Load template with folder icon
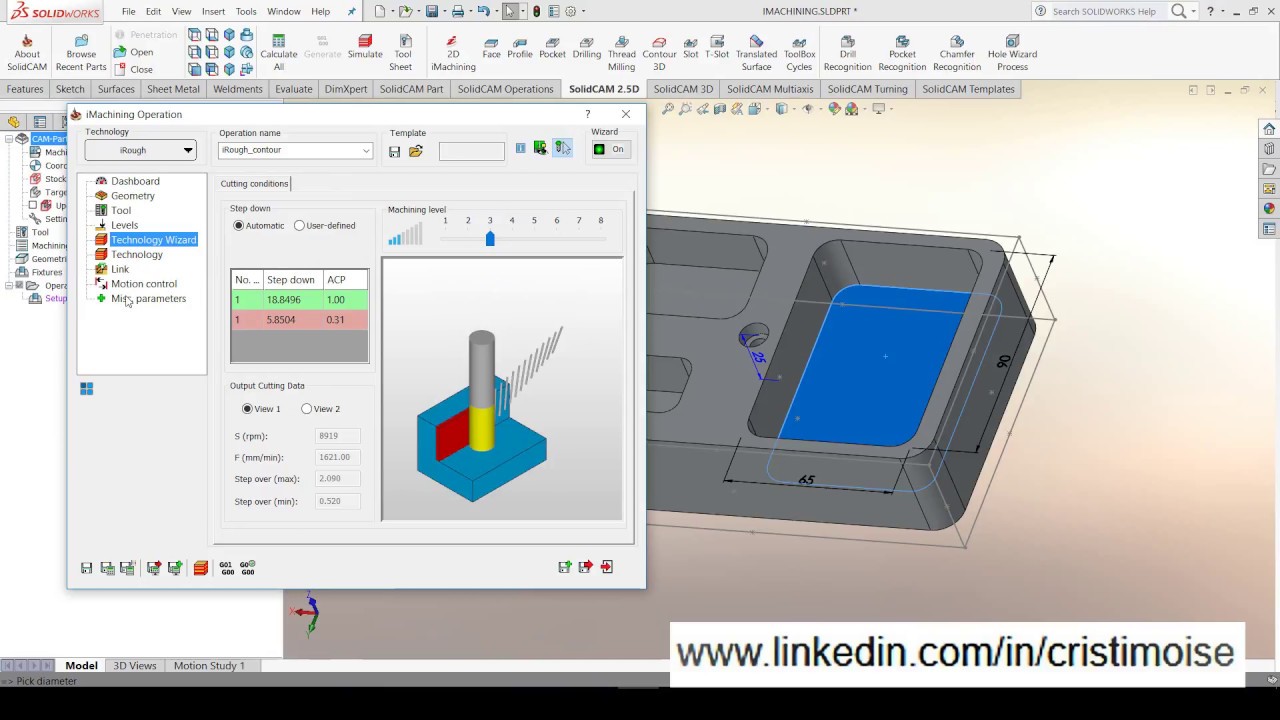Screen dimensions: 1280x720 pos(416,151)
